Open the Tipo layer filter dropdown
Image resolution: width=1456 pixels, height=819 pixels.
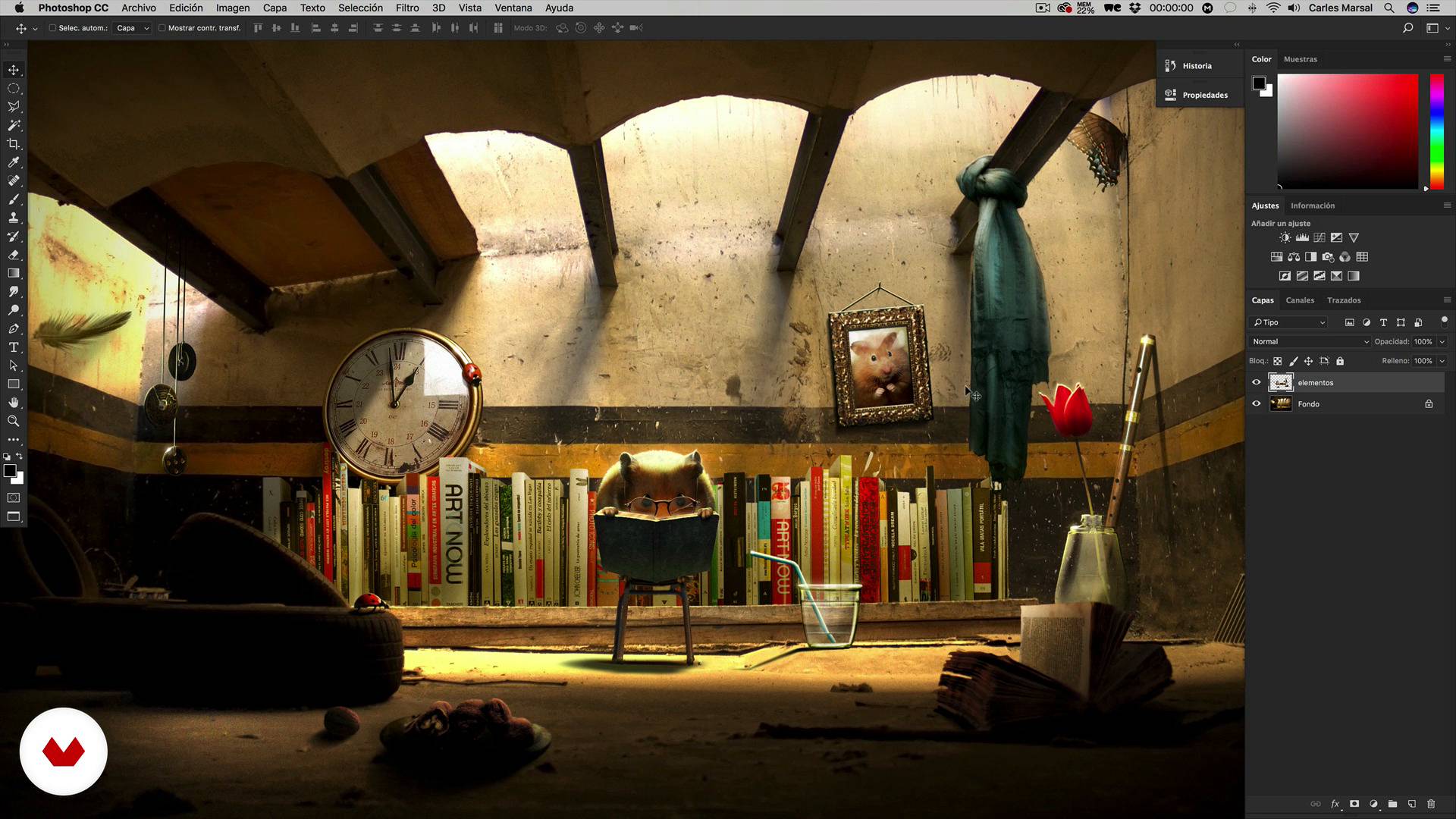(1288, 322)
